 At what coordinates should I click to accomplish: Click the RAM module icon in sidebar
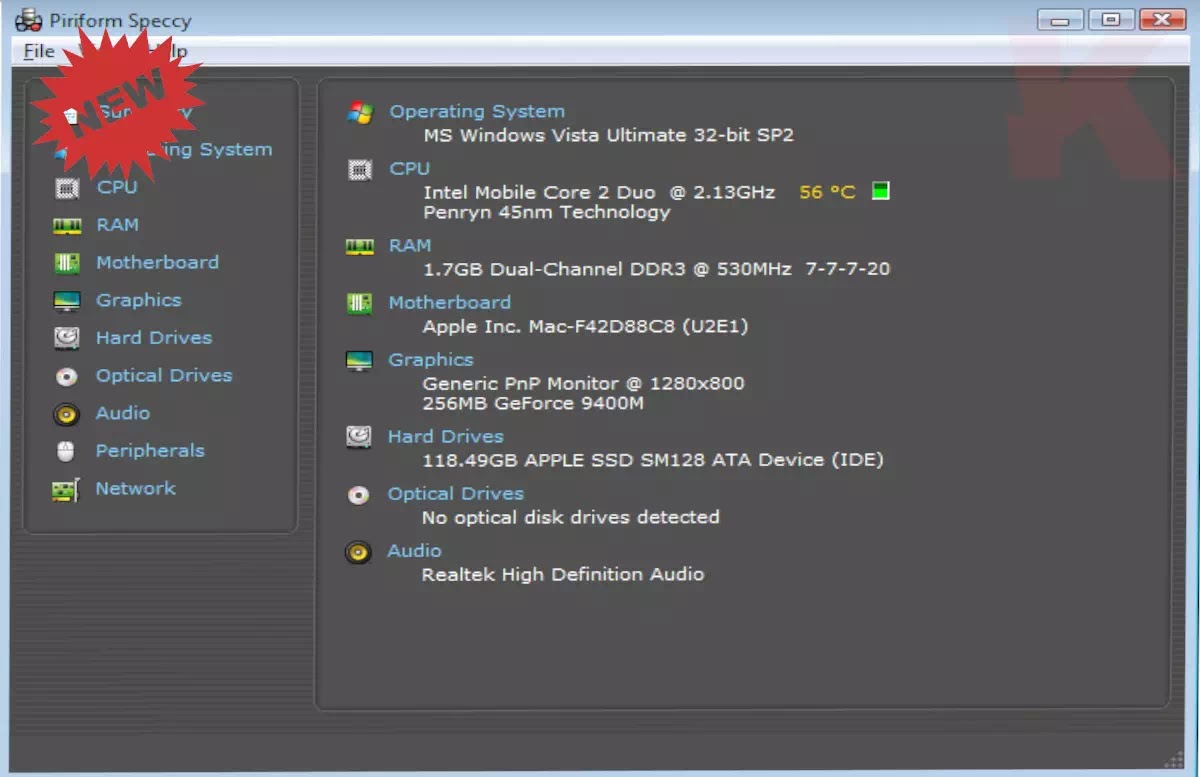[67, 225]
